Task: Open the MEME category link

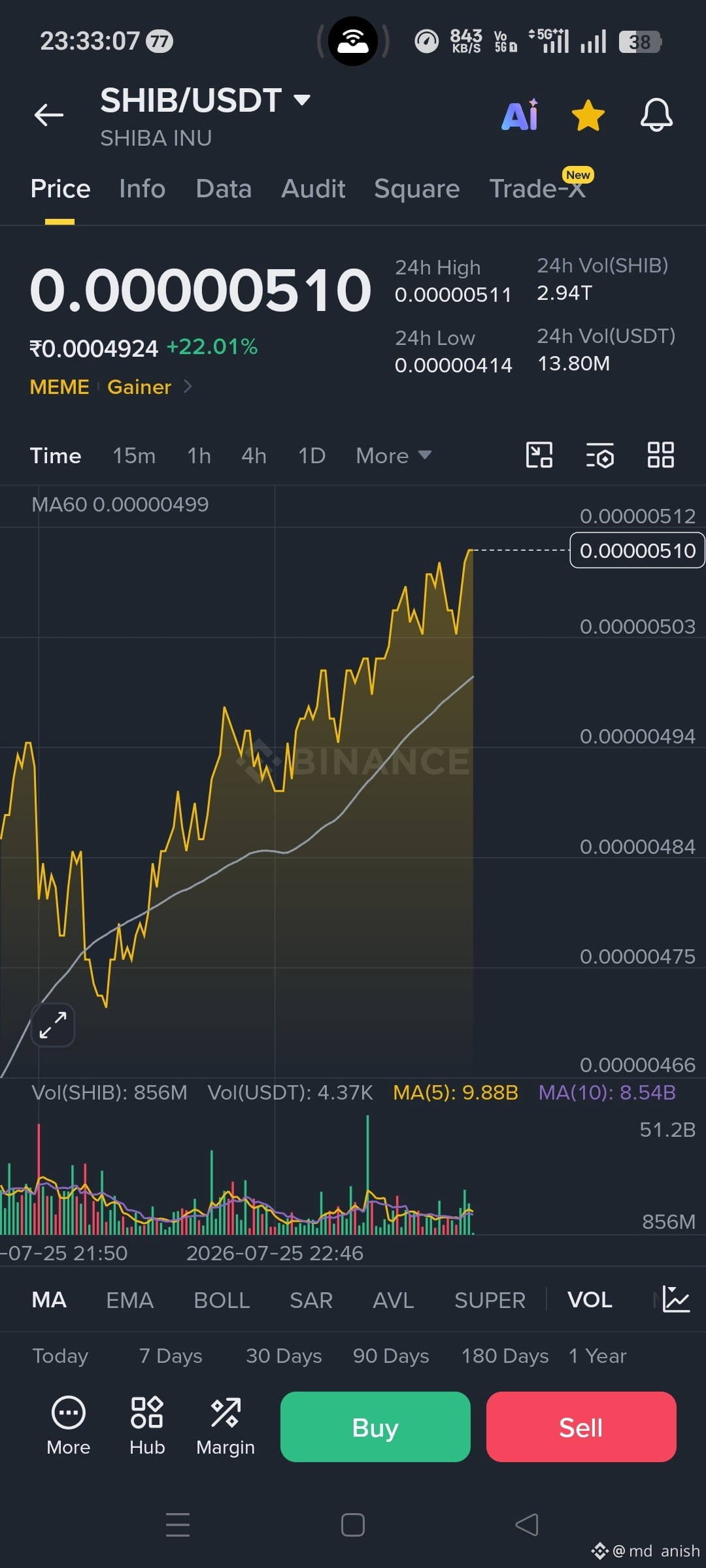Action: [59, 387]
